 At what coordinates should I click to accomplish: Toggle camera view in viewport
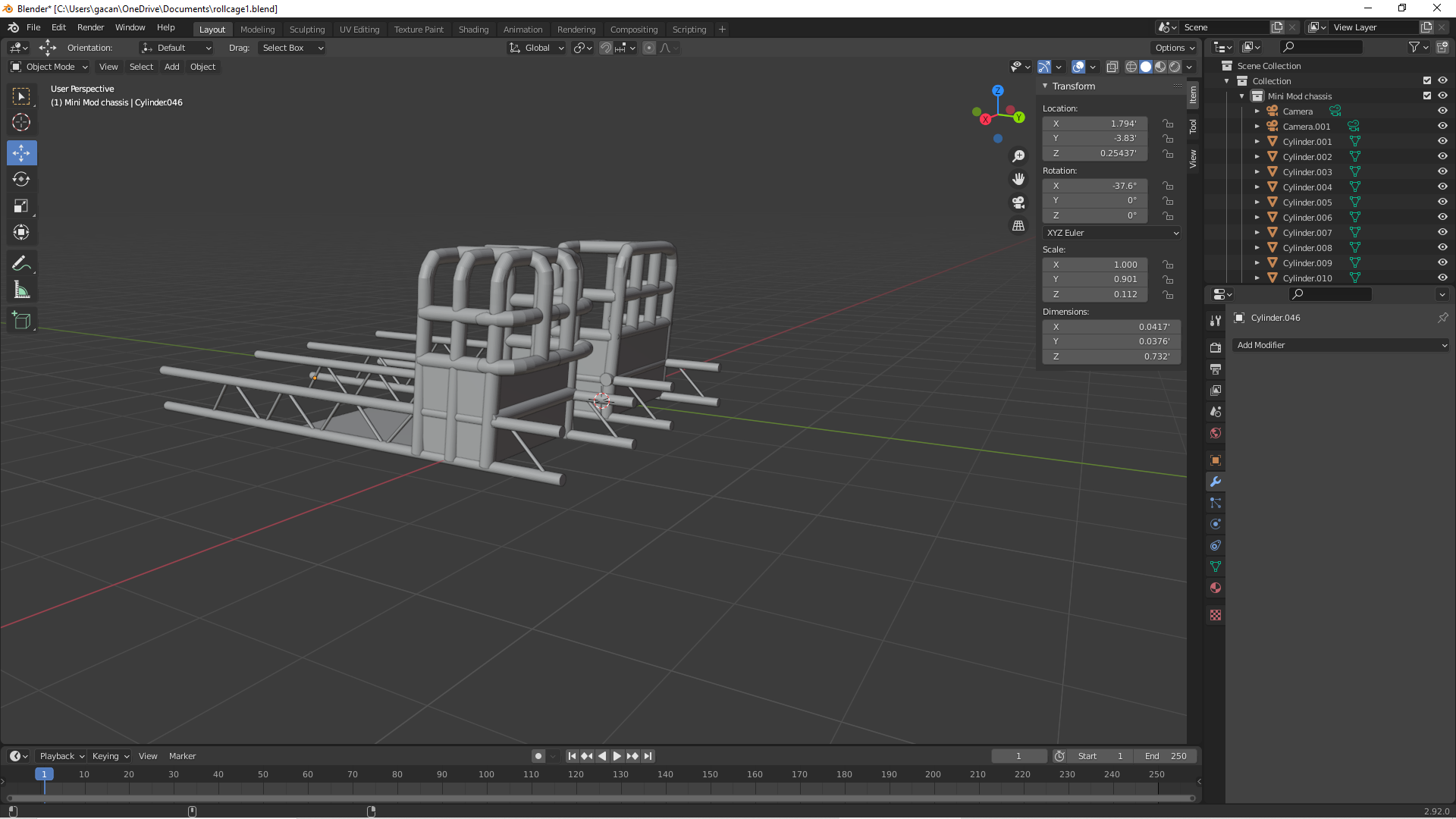[x=1018, y=202]
